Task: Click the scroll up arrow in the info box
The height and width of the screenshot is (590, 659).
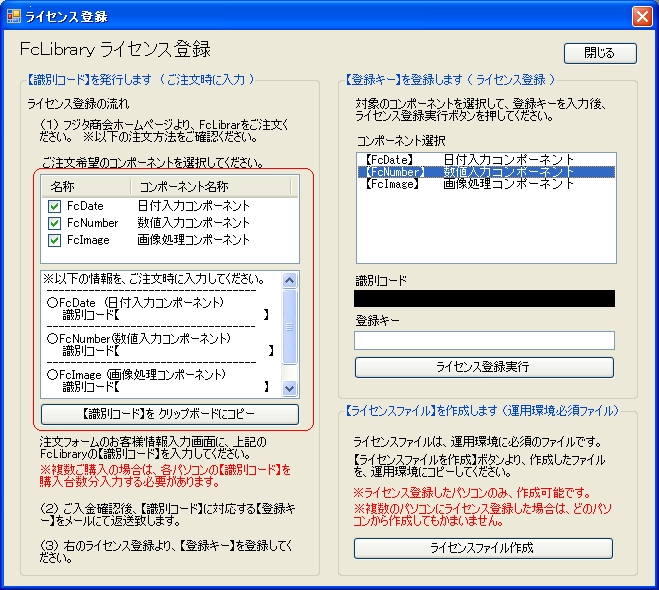Action: (290, 280)
